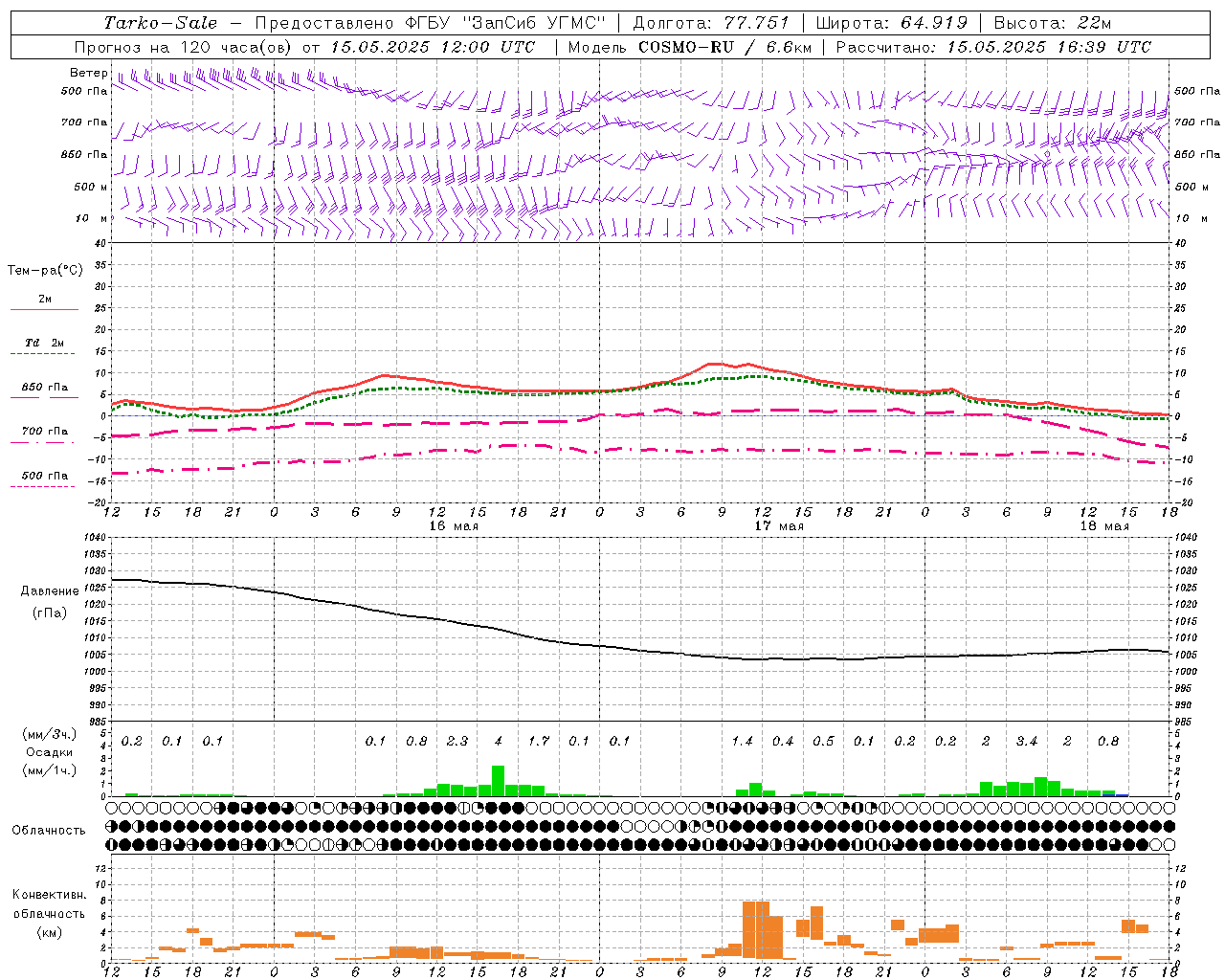Click the '18 мая' date label
This screenshot has width=1225, height=980.
(x=1104, y=526)
